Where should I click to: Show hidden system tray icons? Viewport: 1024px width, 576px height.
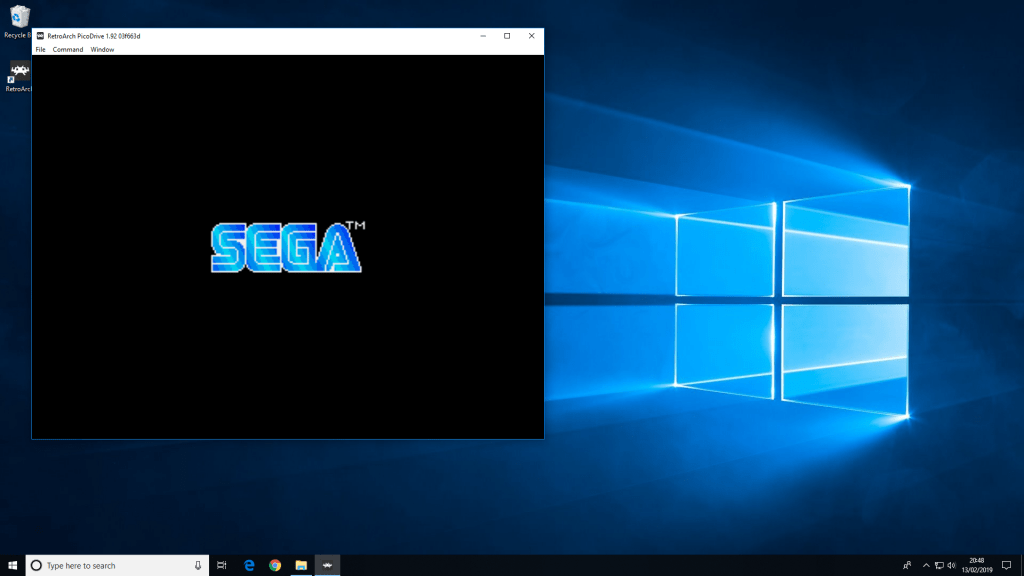point(926,566)
